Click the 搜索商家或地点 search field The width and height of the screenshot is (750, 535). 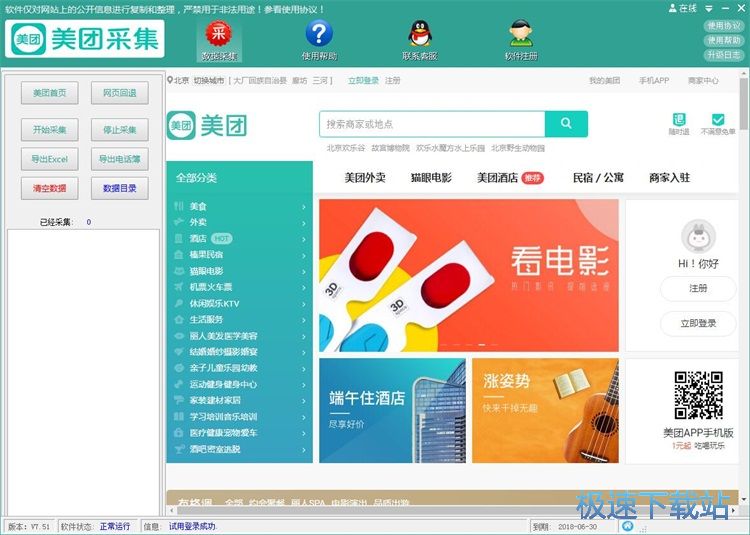(432, 124)
